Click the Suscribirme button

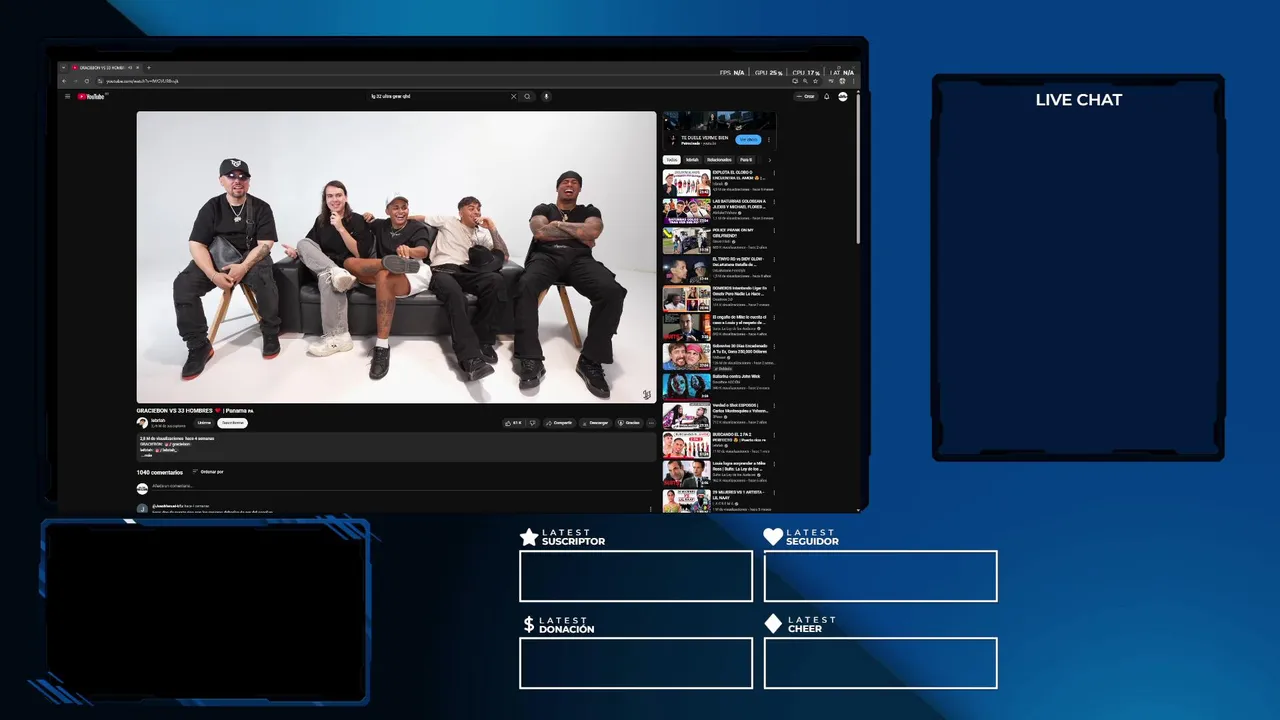(x=232, y=423)
